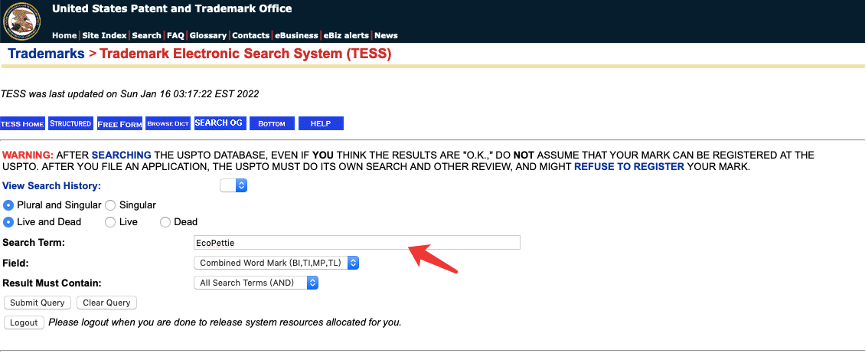Click the United States Patent and Trademark Office title
The image size is (866, 360).
click(x=172, y=8)
